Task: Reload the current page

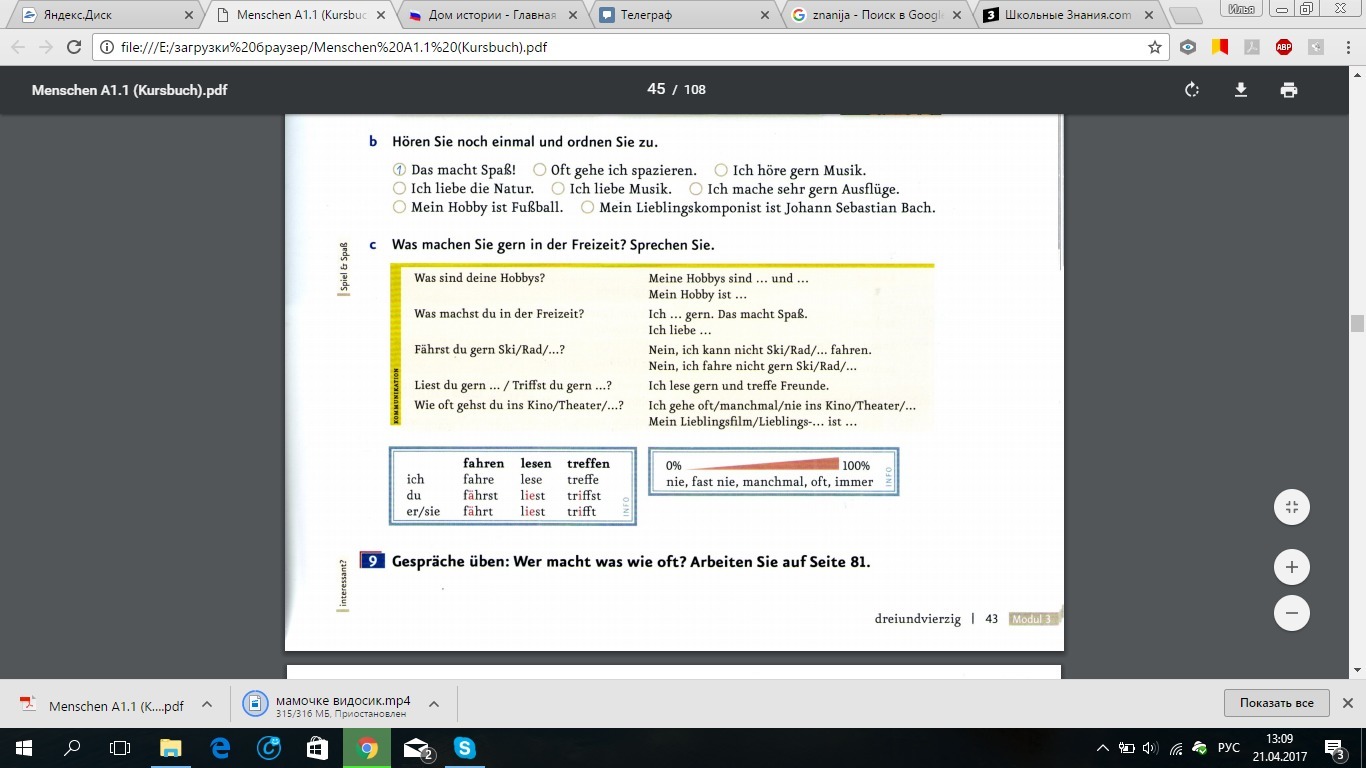Action: click(x=74, y=47)
